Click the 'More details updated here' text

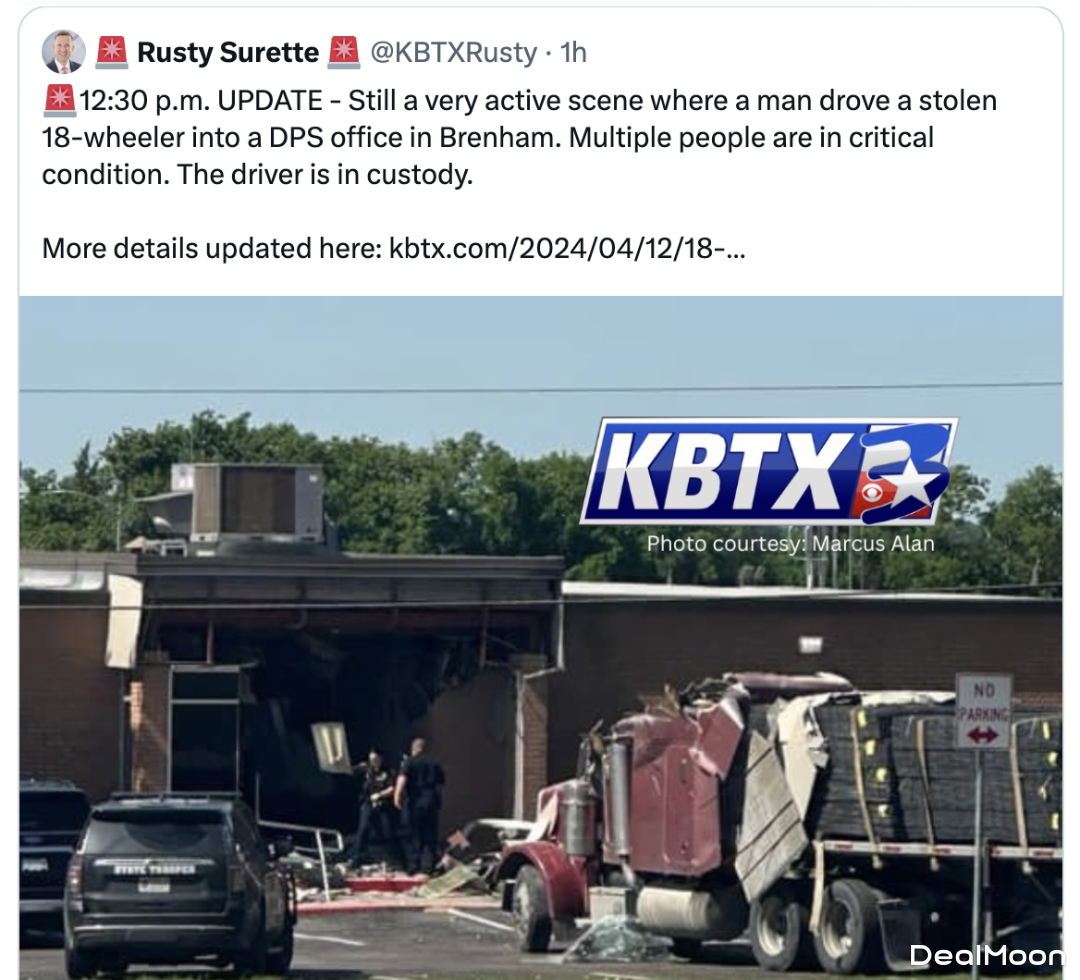point(211,248)
